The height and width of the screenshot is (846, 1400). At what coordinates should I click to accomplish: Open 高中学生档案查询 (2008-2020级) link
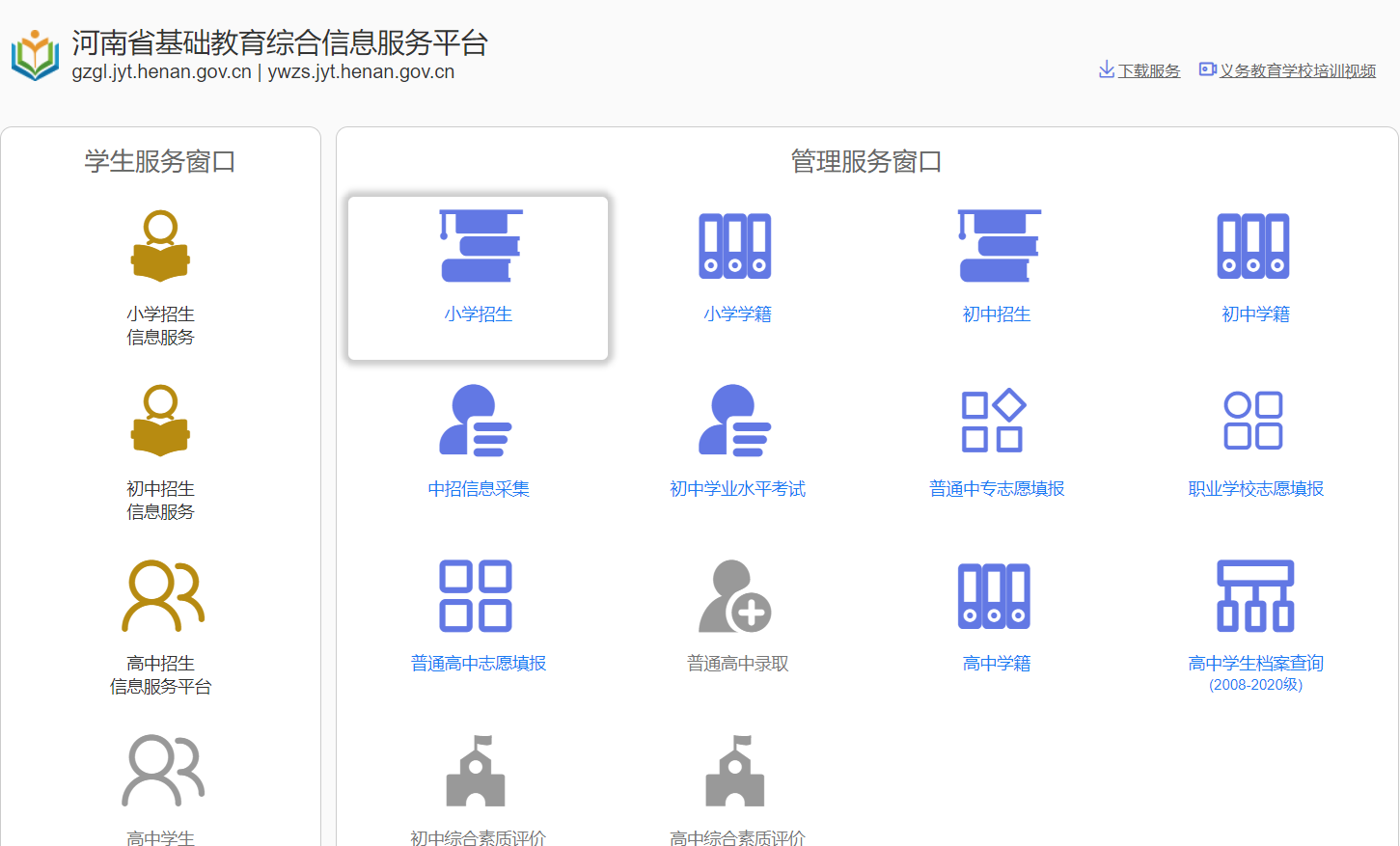coord(1255,664)
